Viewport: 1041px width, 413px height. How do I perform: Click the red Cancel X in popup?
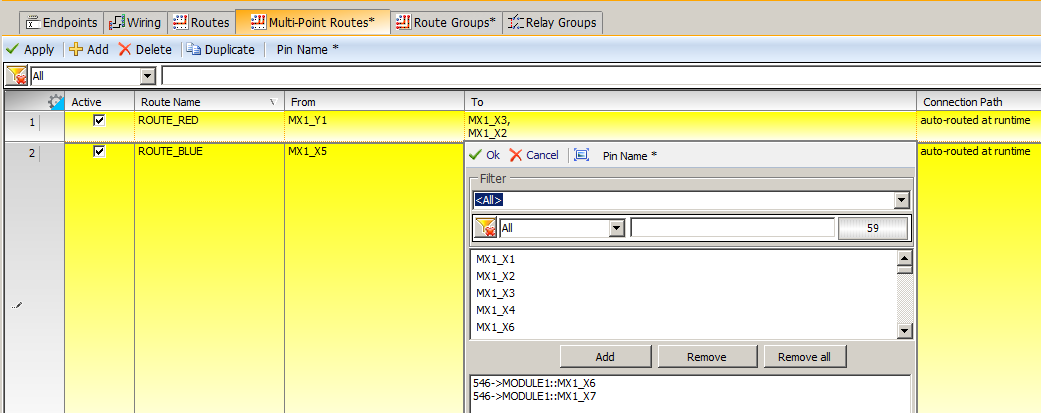pos(516,155)
